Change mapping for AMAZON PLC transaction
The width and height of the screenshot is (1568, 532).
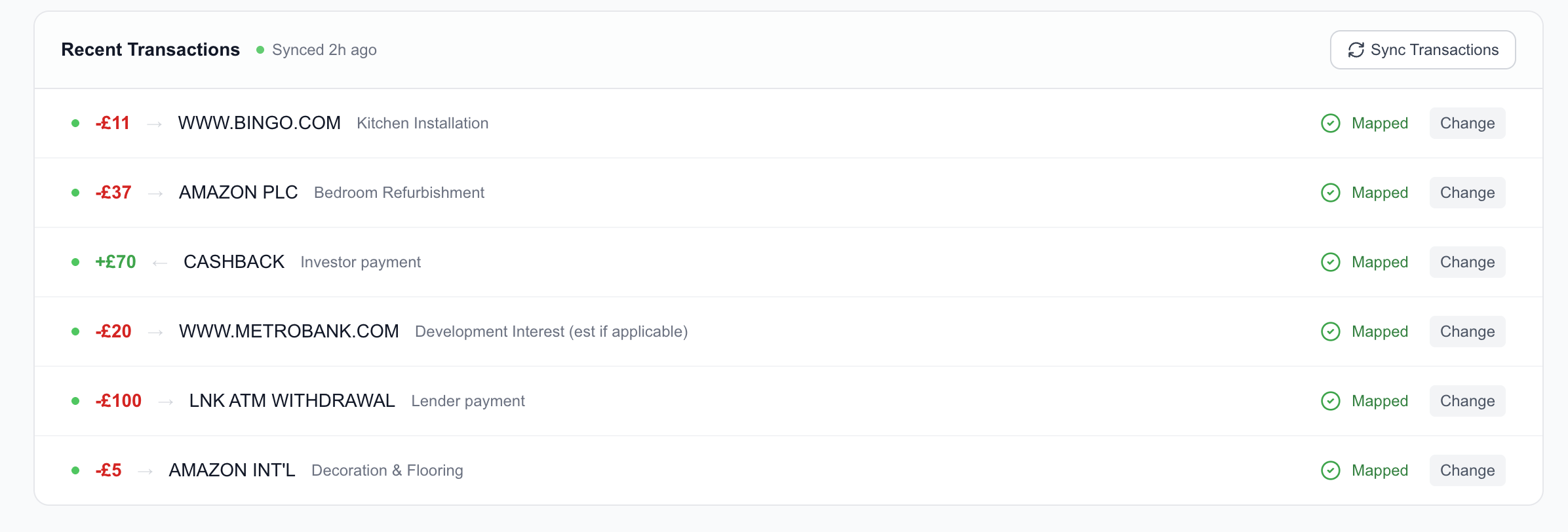click(1467, 193)
